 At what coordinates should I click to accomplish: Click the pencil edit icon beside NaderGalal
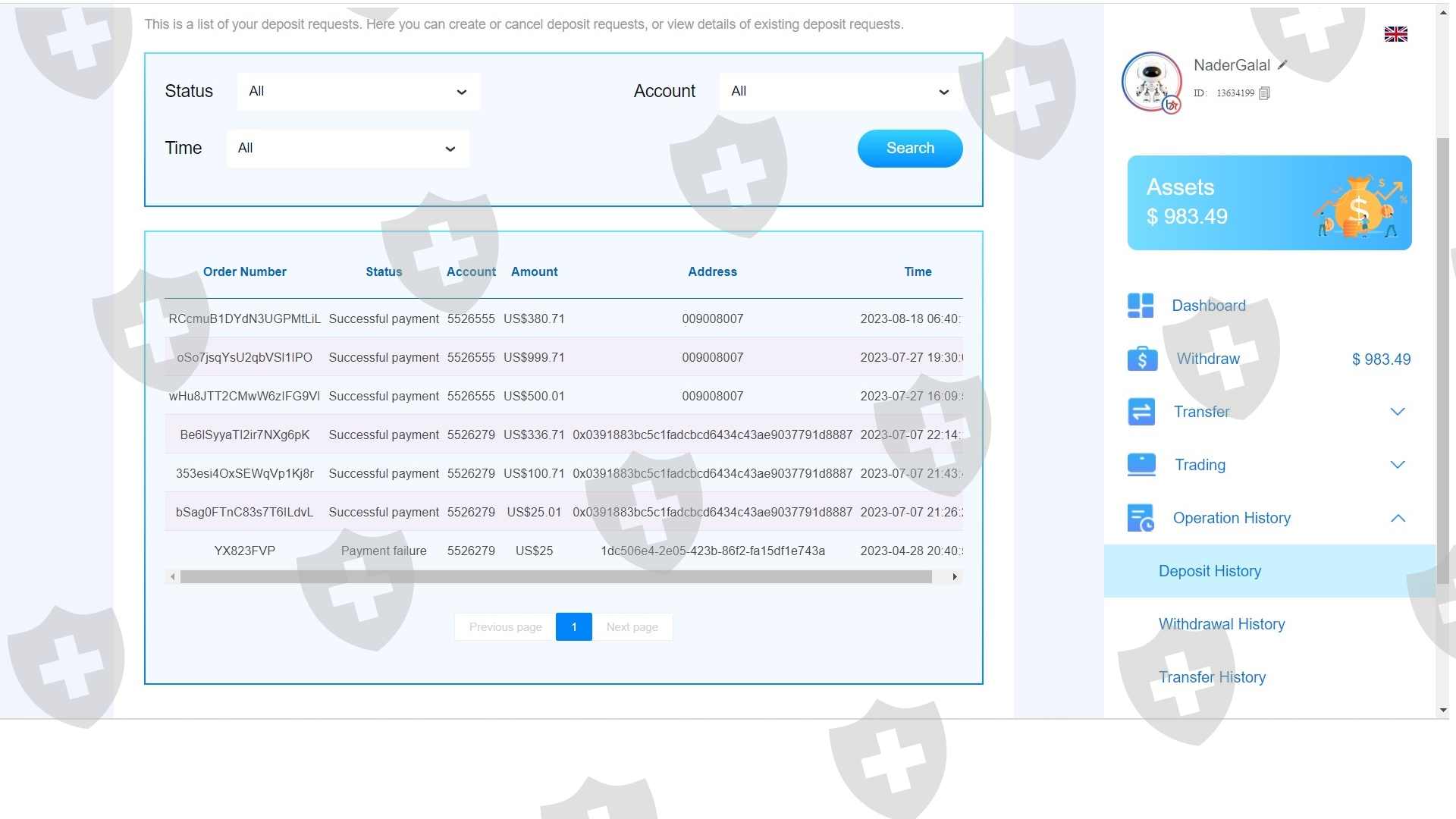coord(1282,65)
